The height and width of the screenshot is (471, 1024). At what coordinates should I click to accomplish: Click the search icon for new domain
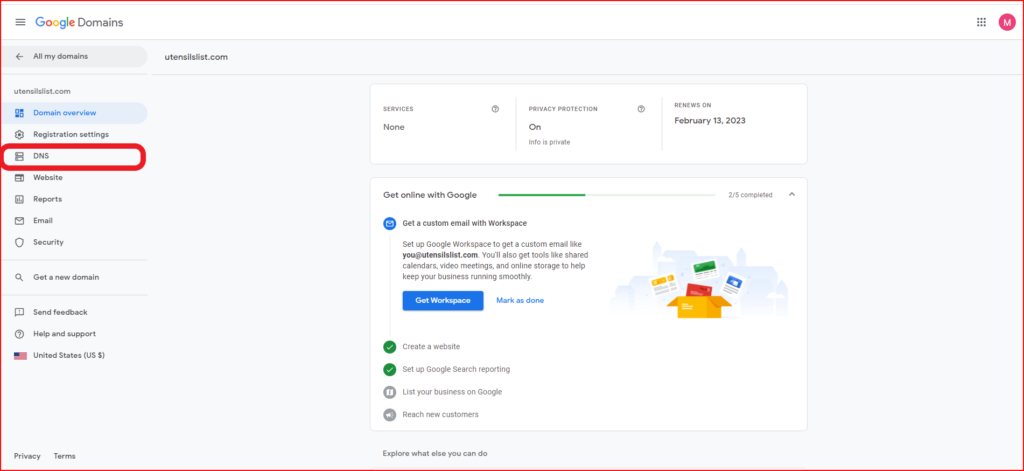tap(20, 278)
